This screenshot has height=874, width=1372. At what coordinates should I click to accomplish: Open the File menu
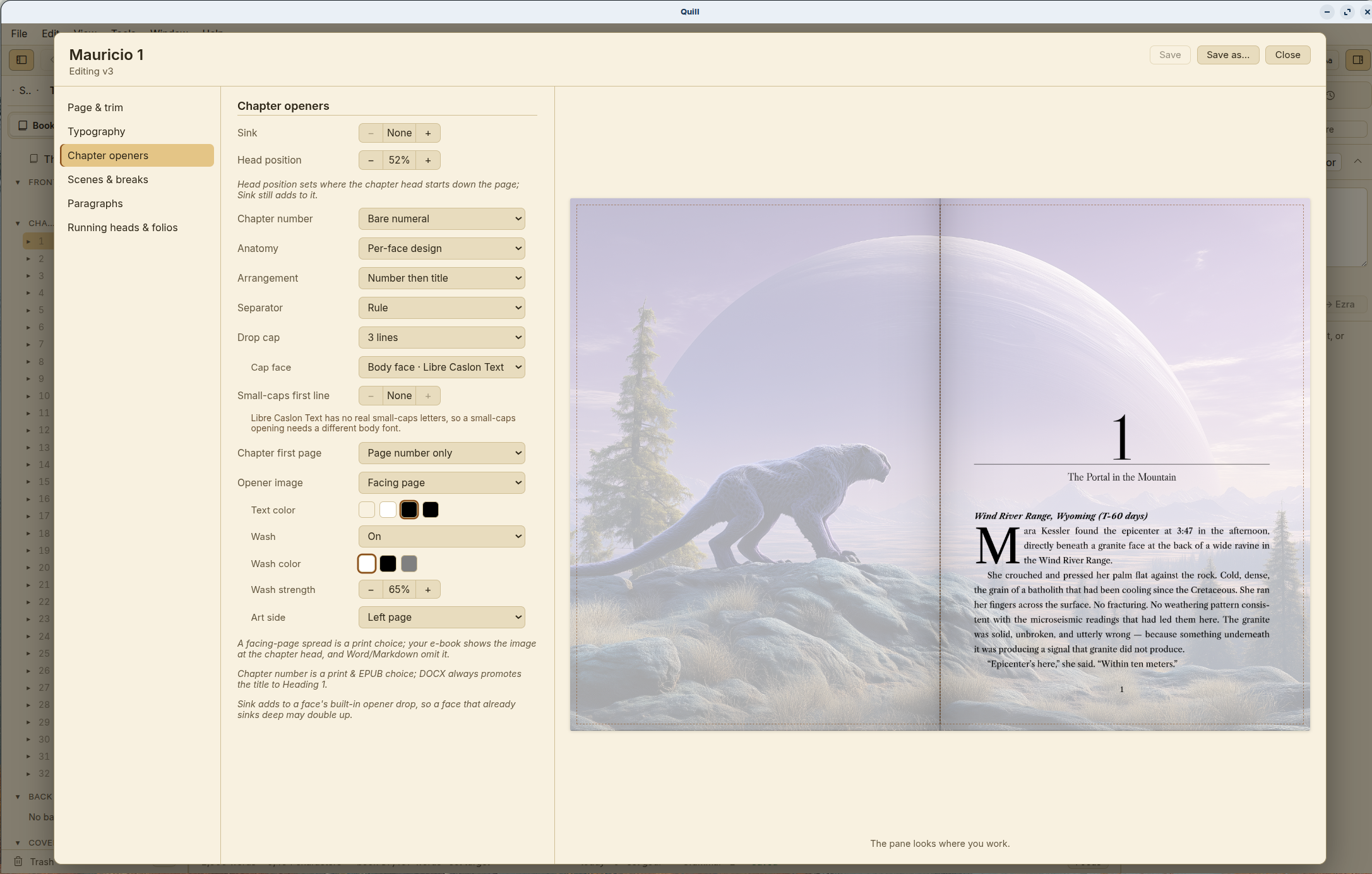(19, 33)
